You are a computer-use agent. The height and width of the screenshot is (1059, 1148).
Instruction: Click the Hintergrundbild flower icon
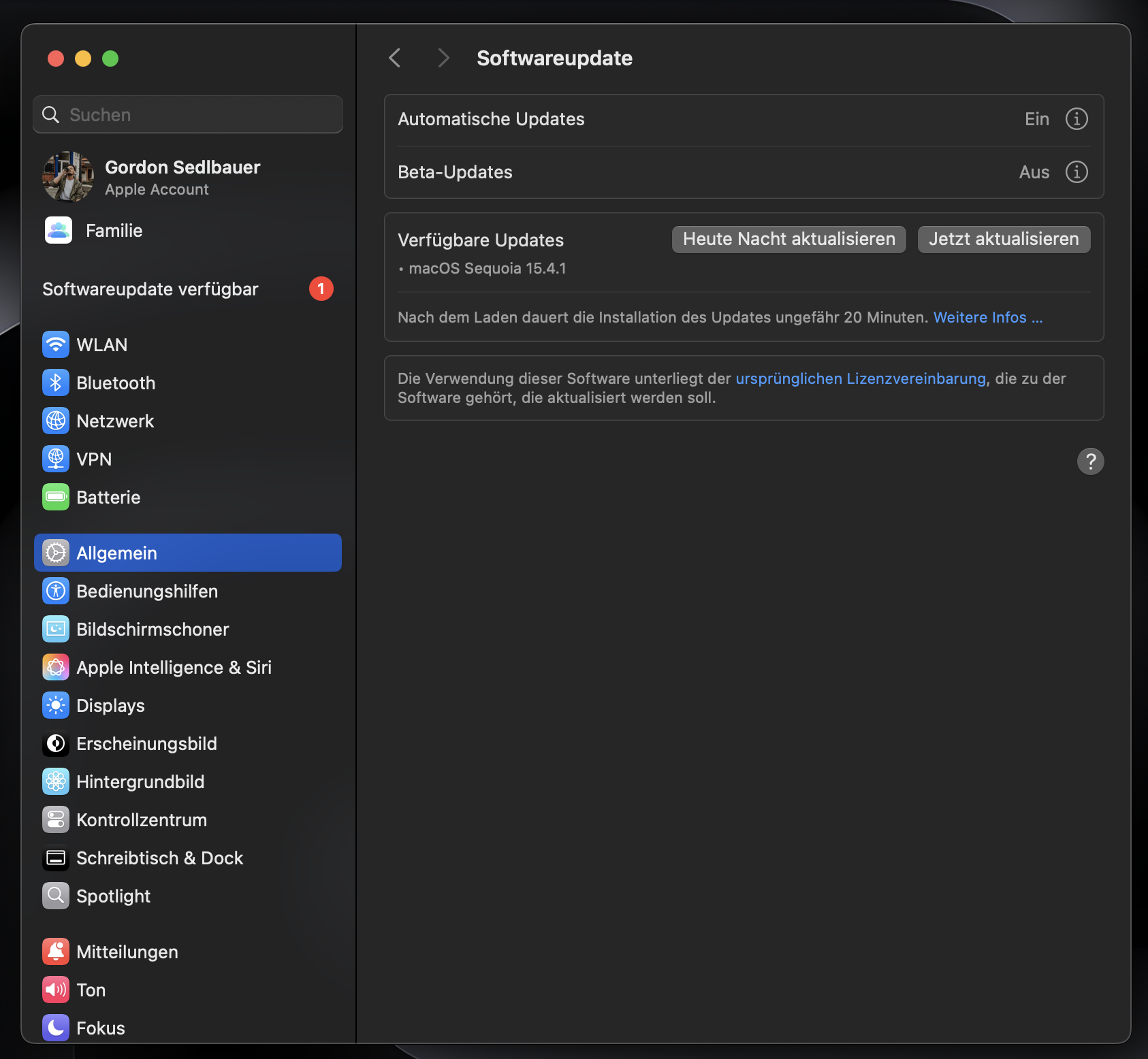(56, 781)
